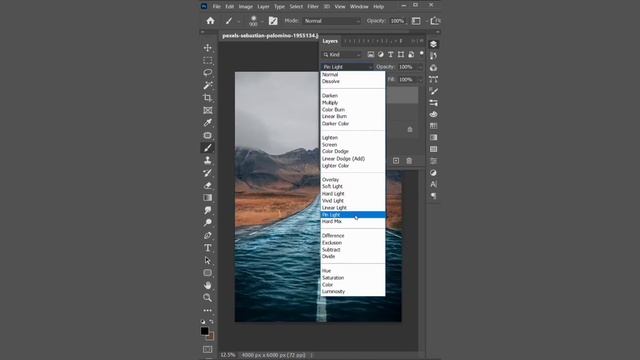Select the pexels-sebastian-palomino document tab
This screenshot has width=640, height=360.
(270, 36)
